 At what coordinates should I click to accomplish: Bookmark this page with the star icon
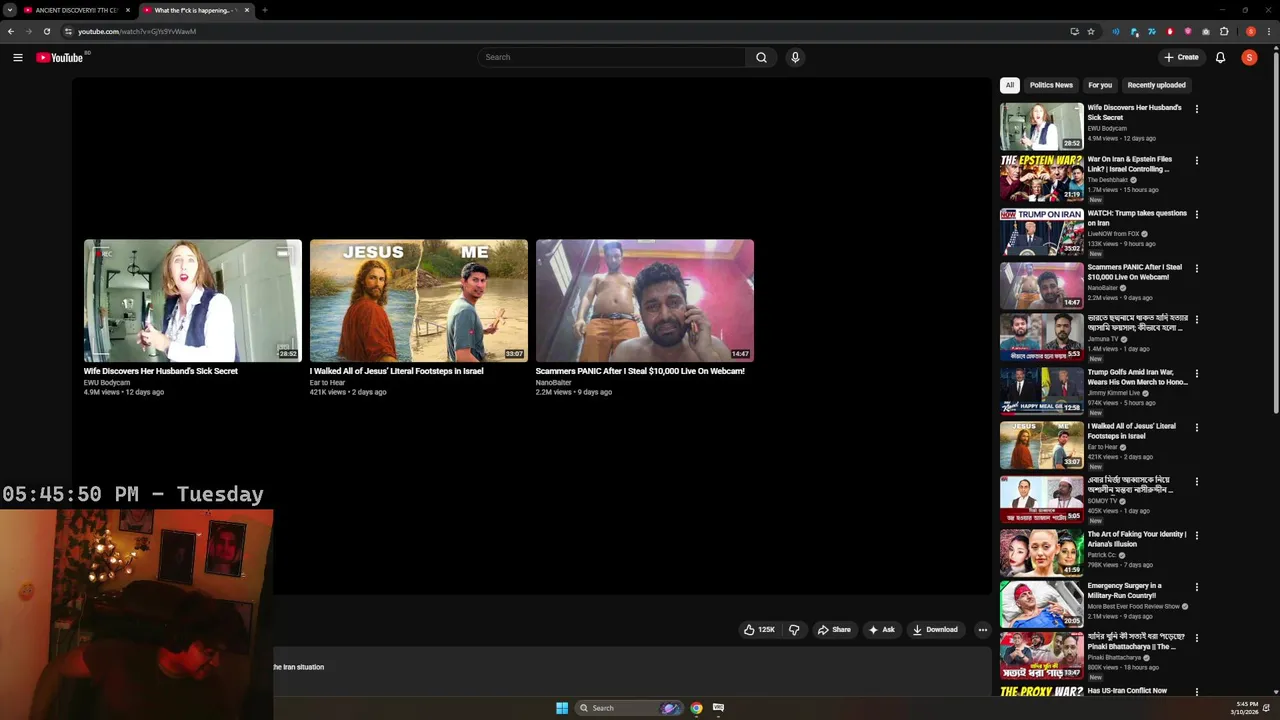1091,31
